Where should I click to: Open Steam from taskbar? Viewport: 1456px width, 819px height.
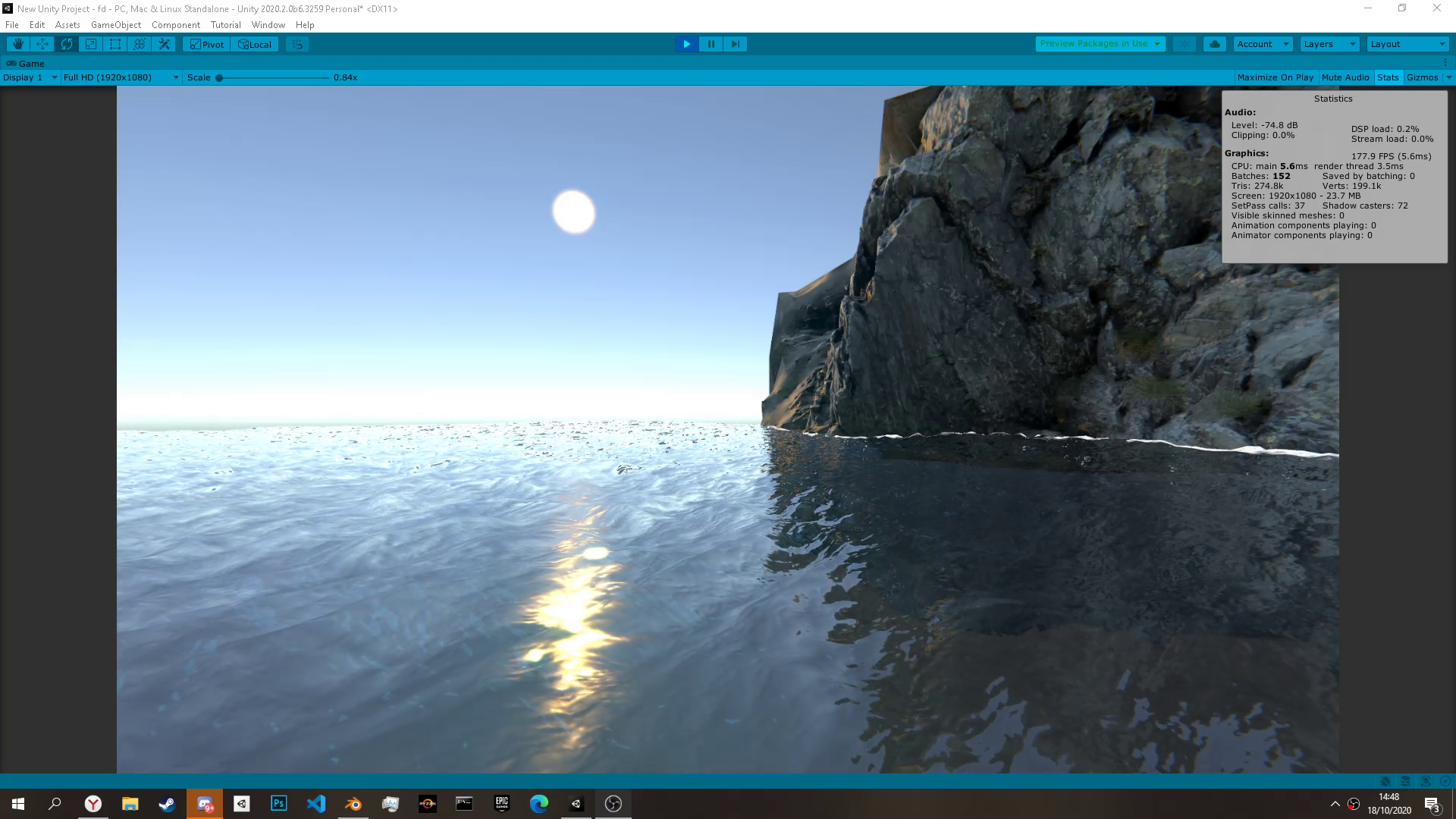[167, 804]
